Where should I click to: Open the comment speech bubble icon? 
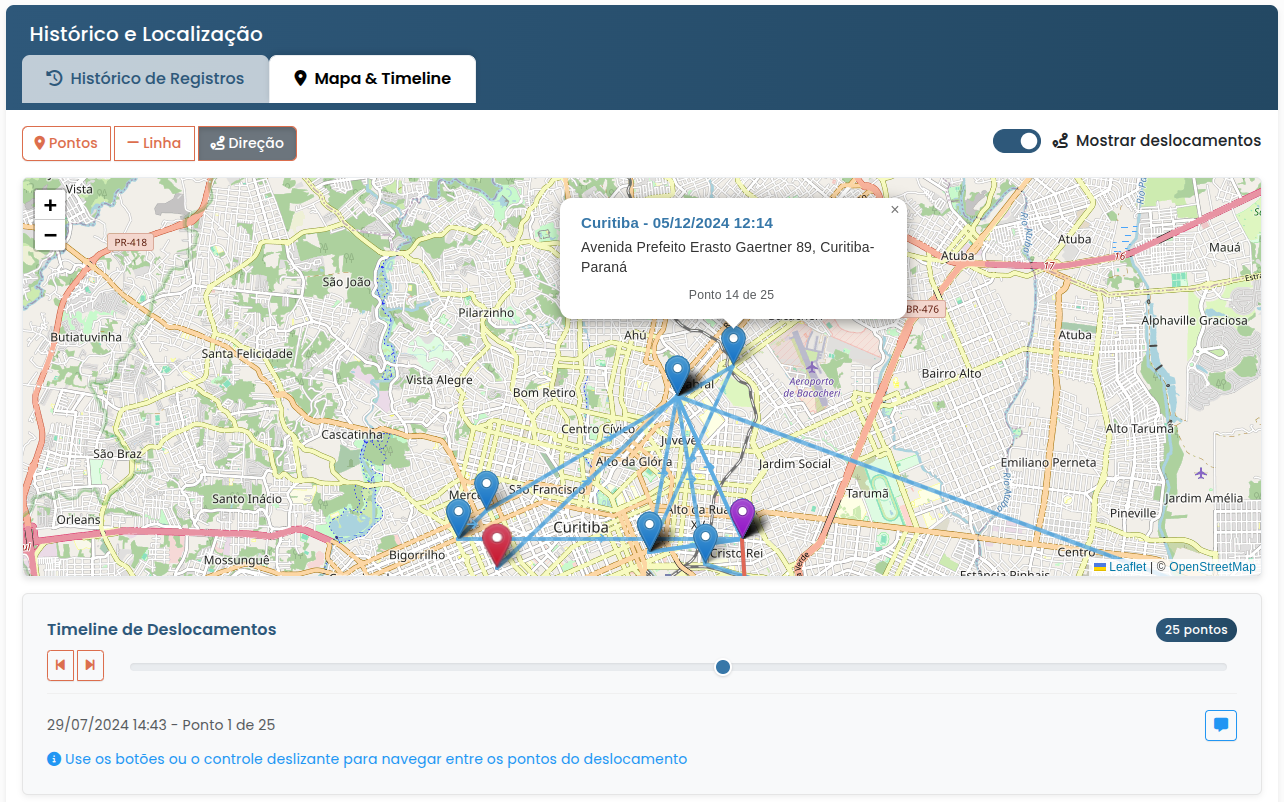1220,725
